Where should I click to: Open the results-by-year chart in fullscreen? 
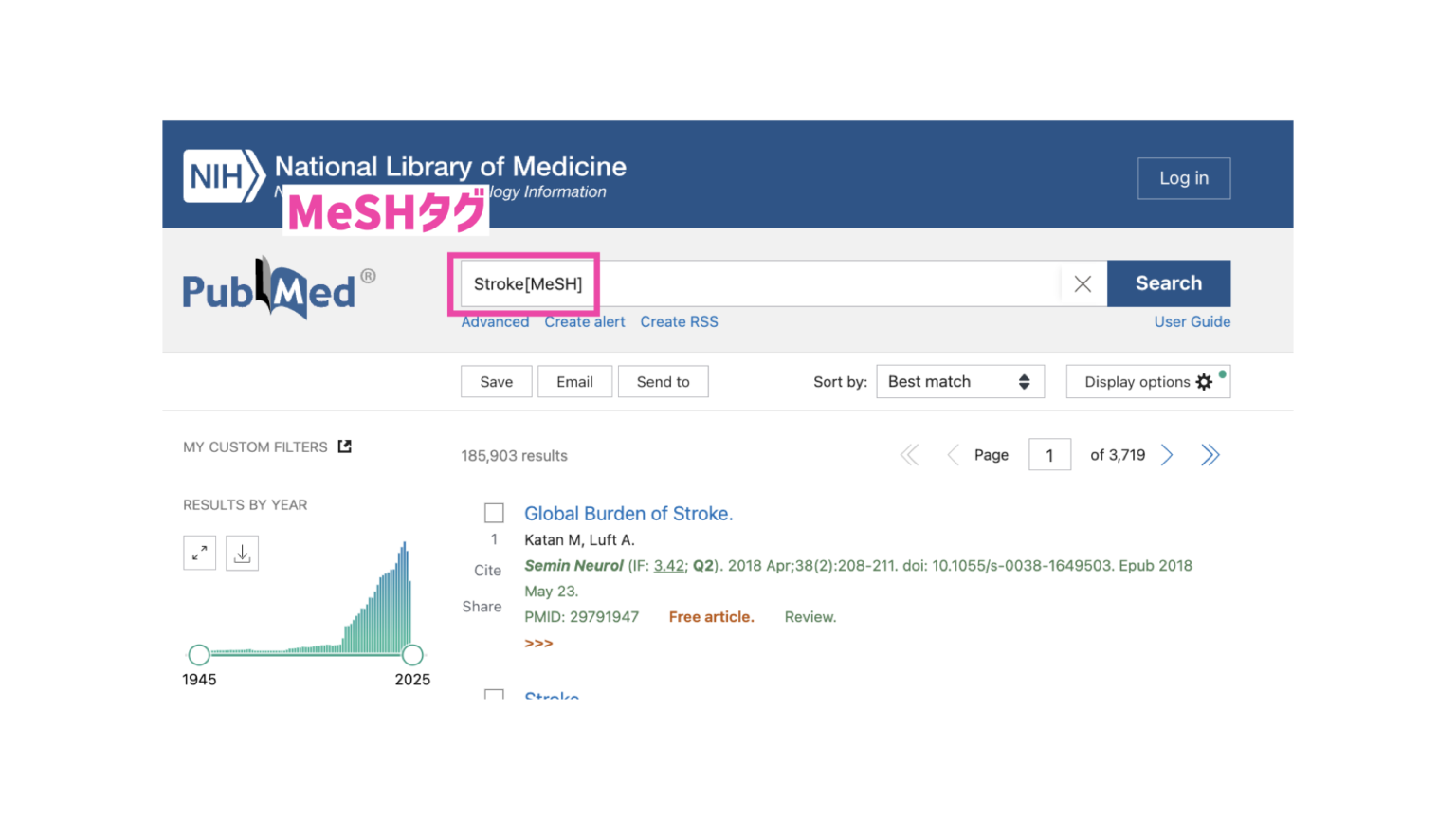(199, 553)
